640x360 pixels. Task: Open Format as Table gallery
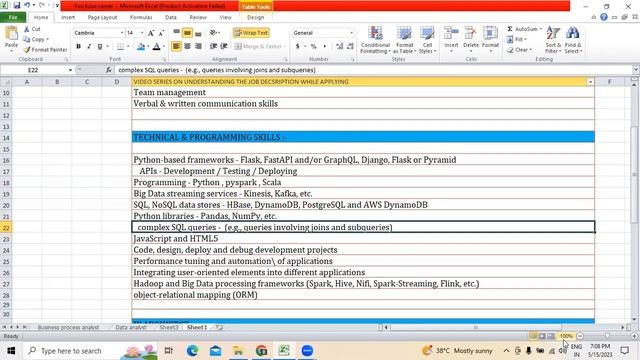tap(404, 40)
